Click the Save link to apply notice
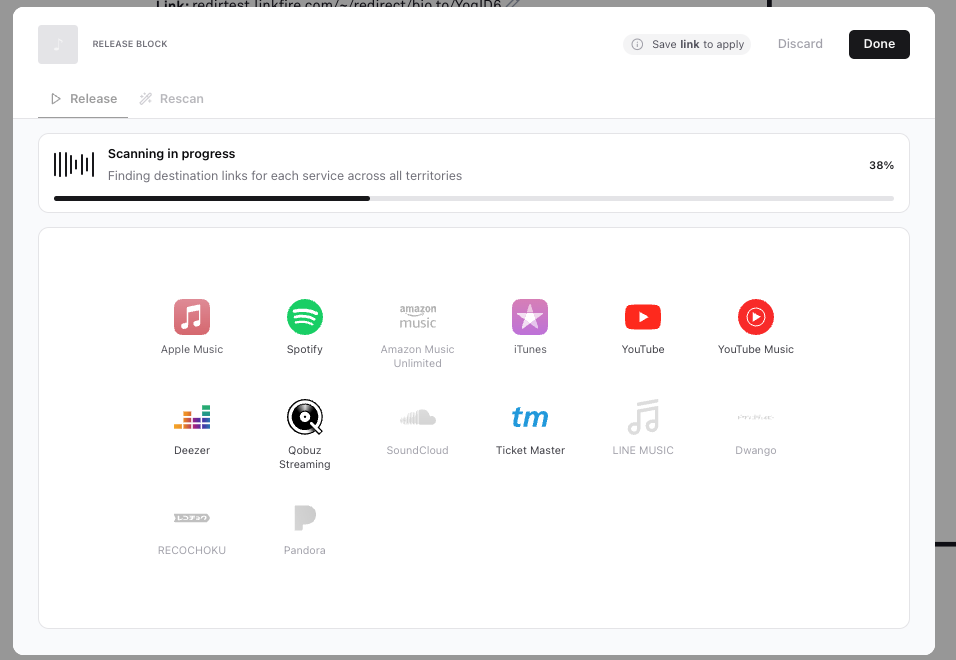Screen dimensions: 956x660 [687, 44]
